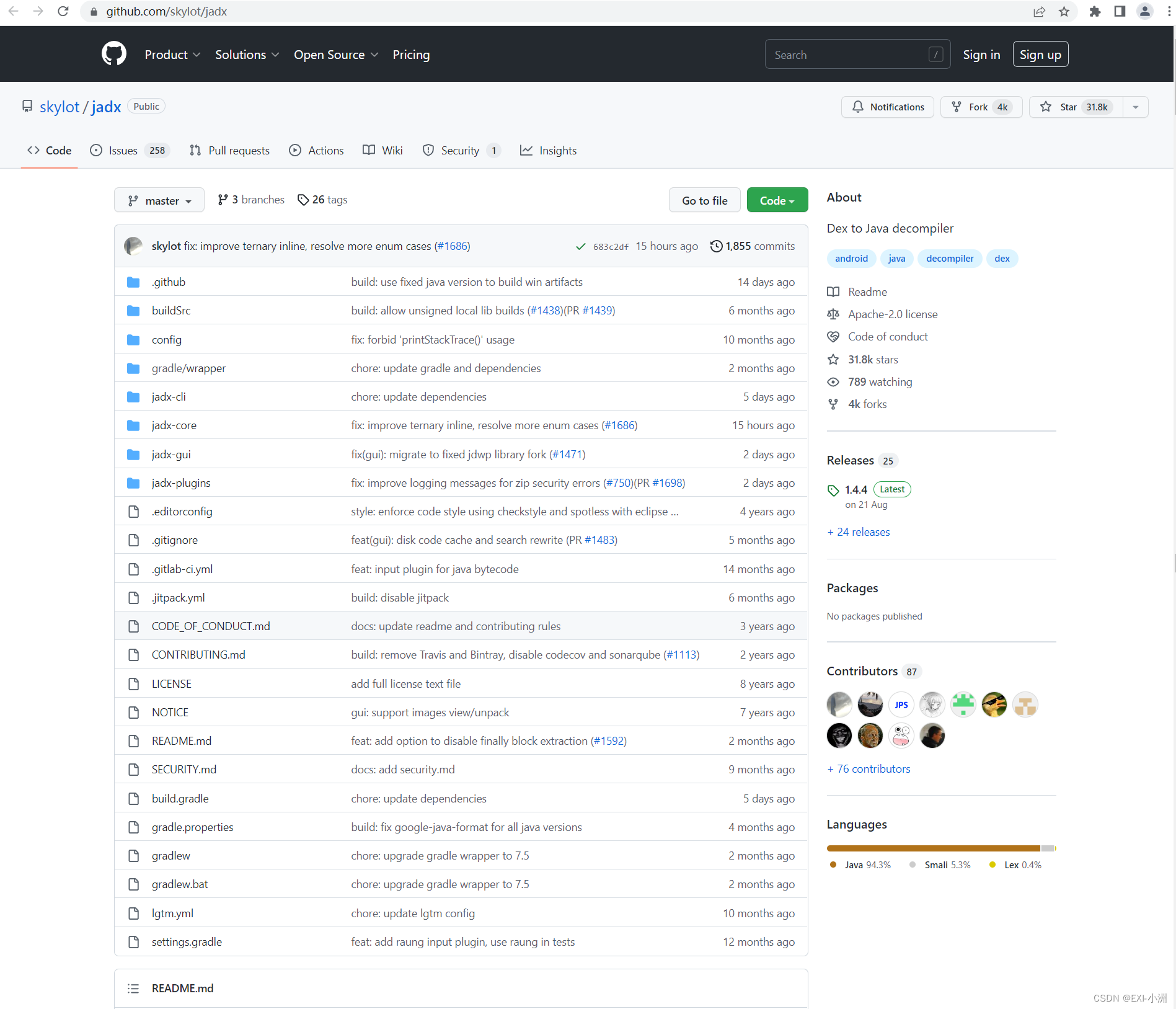Open the Security tab
The image size is (1176, 1009).
(461, 150)
